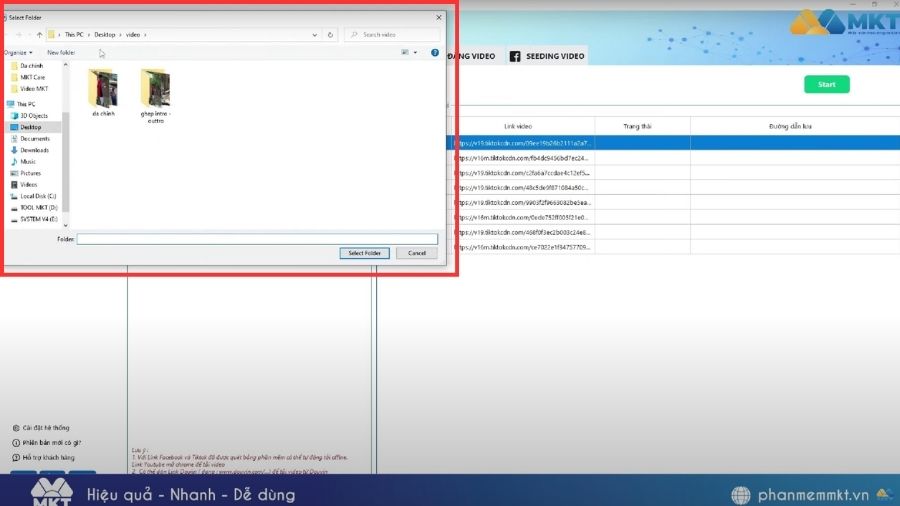
Task: Select Downloads in the navigation pane
Action: pyautogui.click(x=34, y=150)
